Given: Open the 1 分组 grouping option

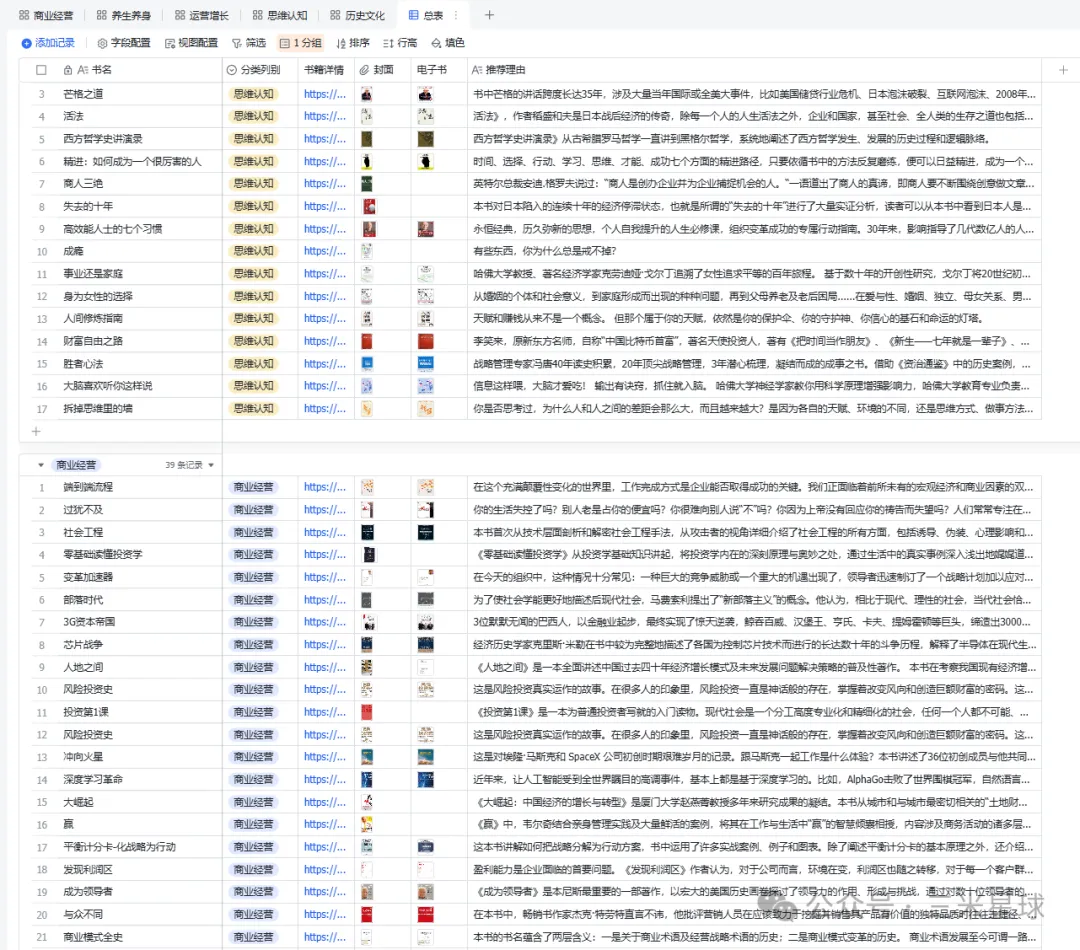Looking at the screenshot, I should click(301, 43).
